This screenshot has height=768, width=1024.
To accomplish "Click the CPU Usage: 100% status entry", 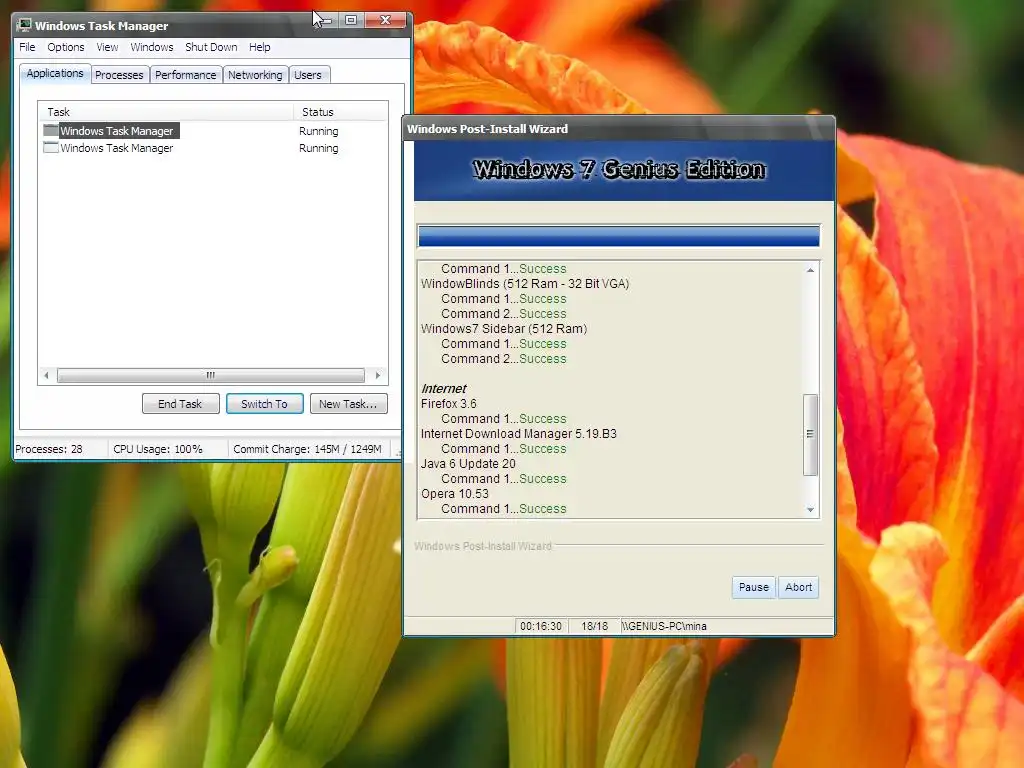I will pyautogui.click(x=158, y=449).
